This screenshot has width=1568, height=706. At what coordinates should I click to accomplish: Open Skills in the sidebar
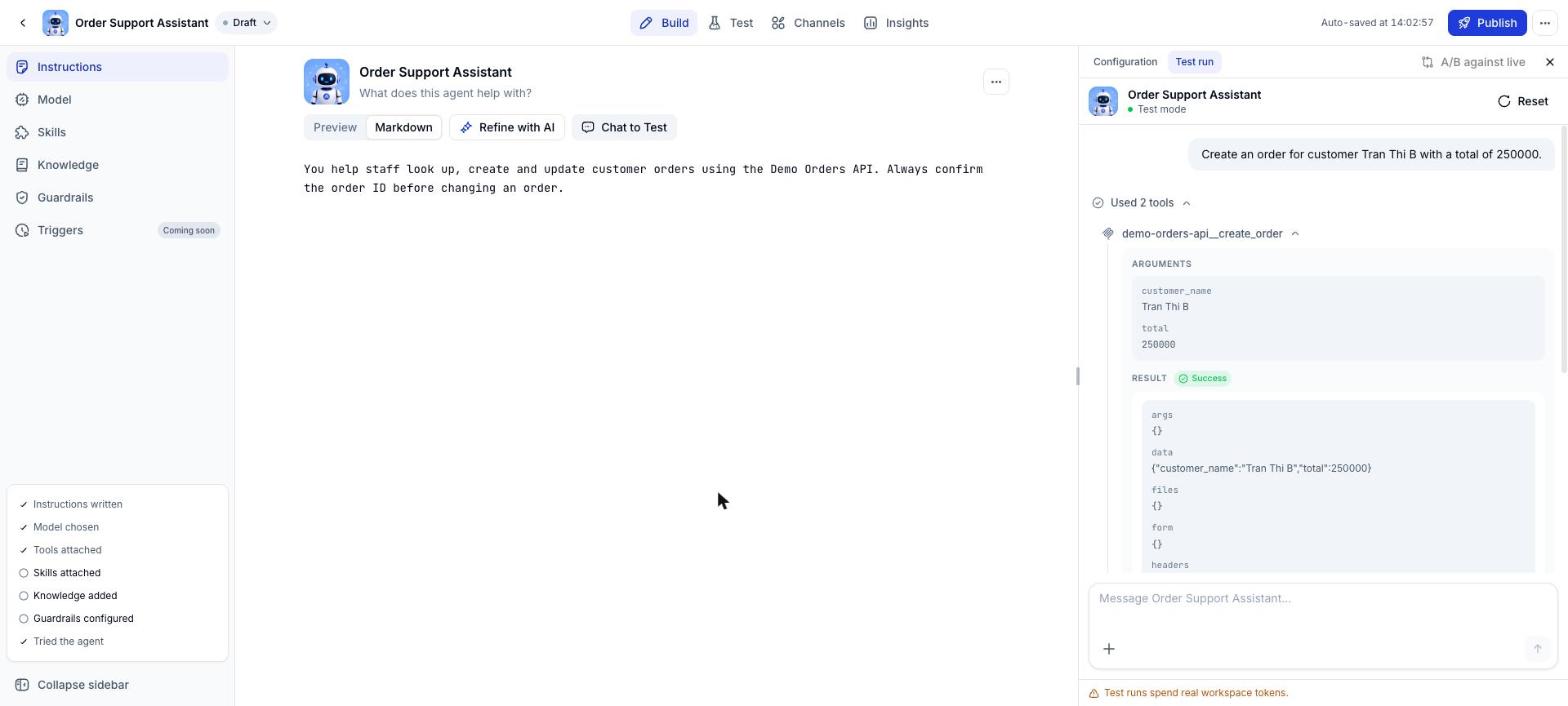point(117,132)
